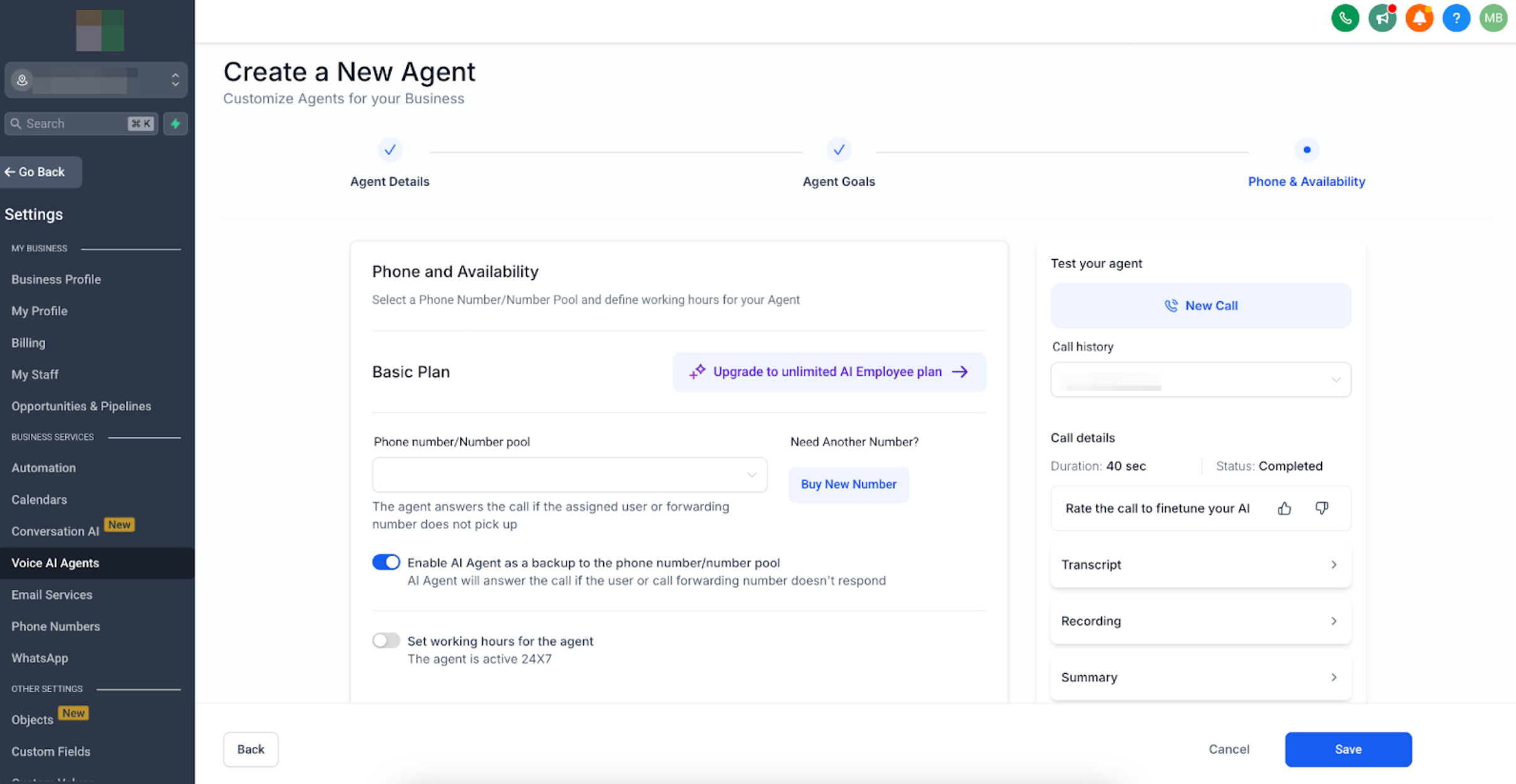The height and width of the screenshot is (784, 1516).
Task: Click the green lightning quick-action icon
Action: point(175,123)
